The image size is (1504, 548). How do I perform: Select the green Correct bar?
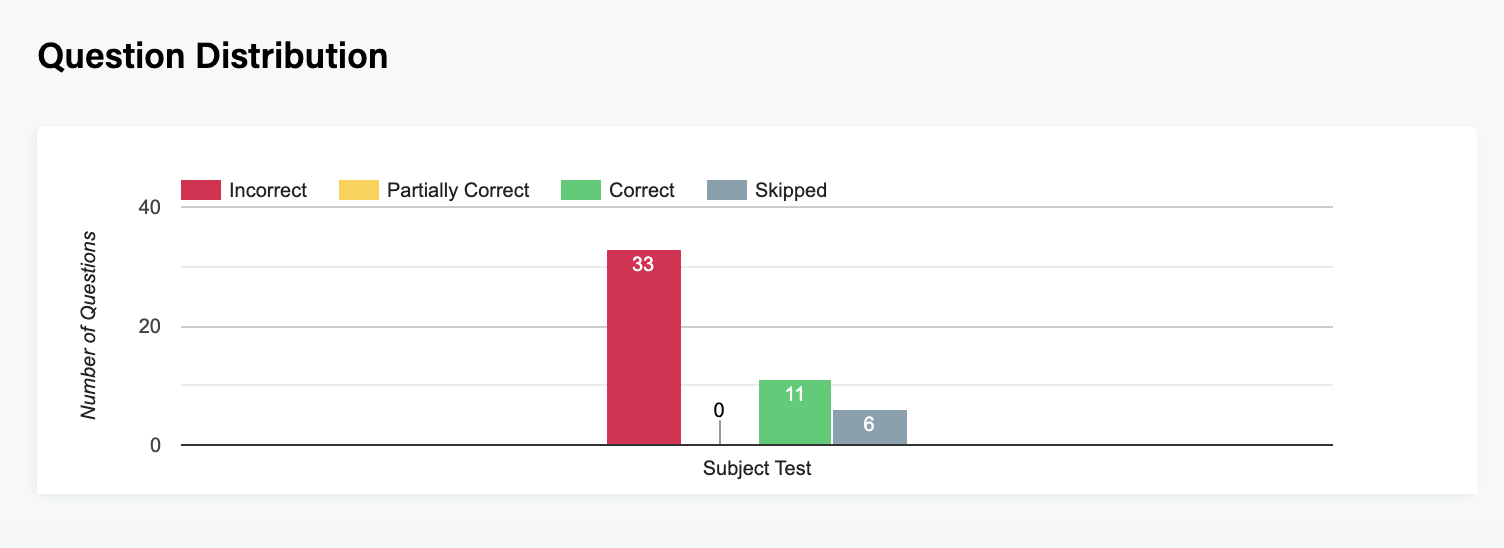(795, 420)
